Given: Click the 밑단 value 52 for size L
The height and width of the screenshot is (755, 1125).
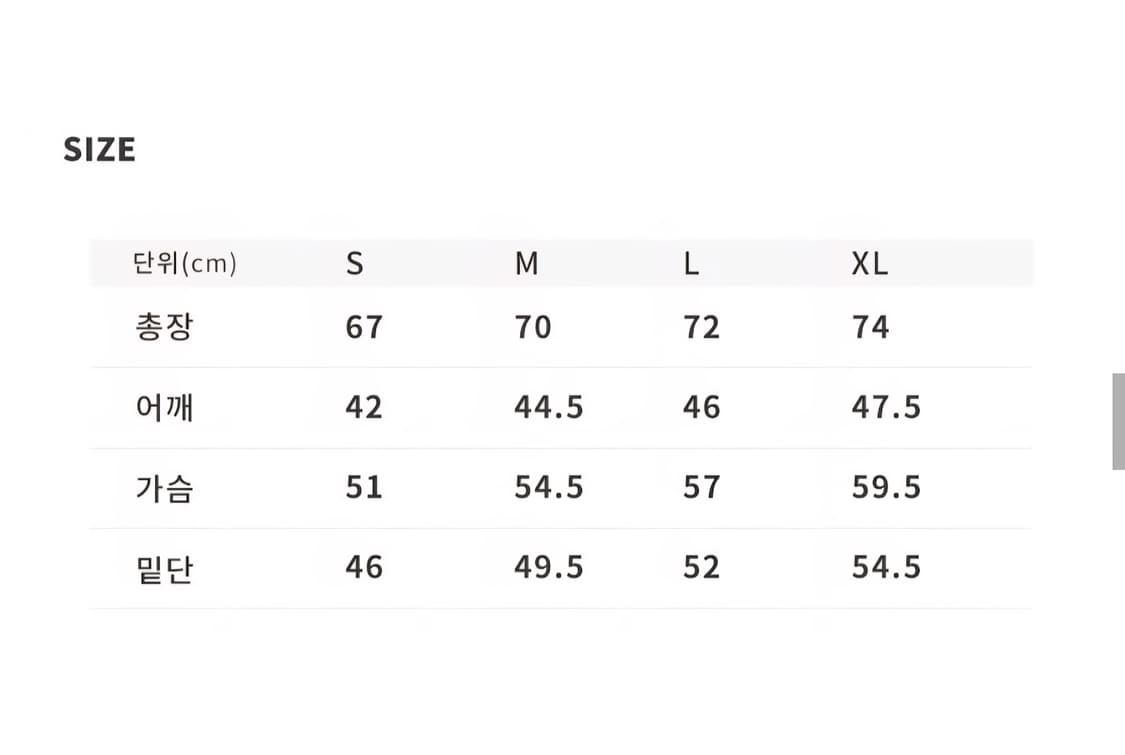Looking at the screenshot, I should [701, 567].
